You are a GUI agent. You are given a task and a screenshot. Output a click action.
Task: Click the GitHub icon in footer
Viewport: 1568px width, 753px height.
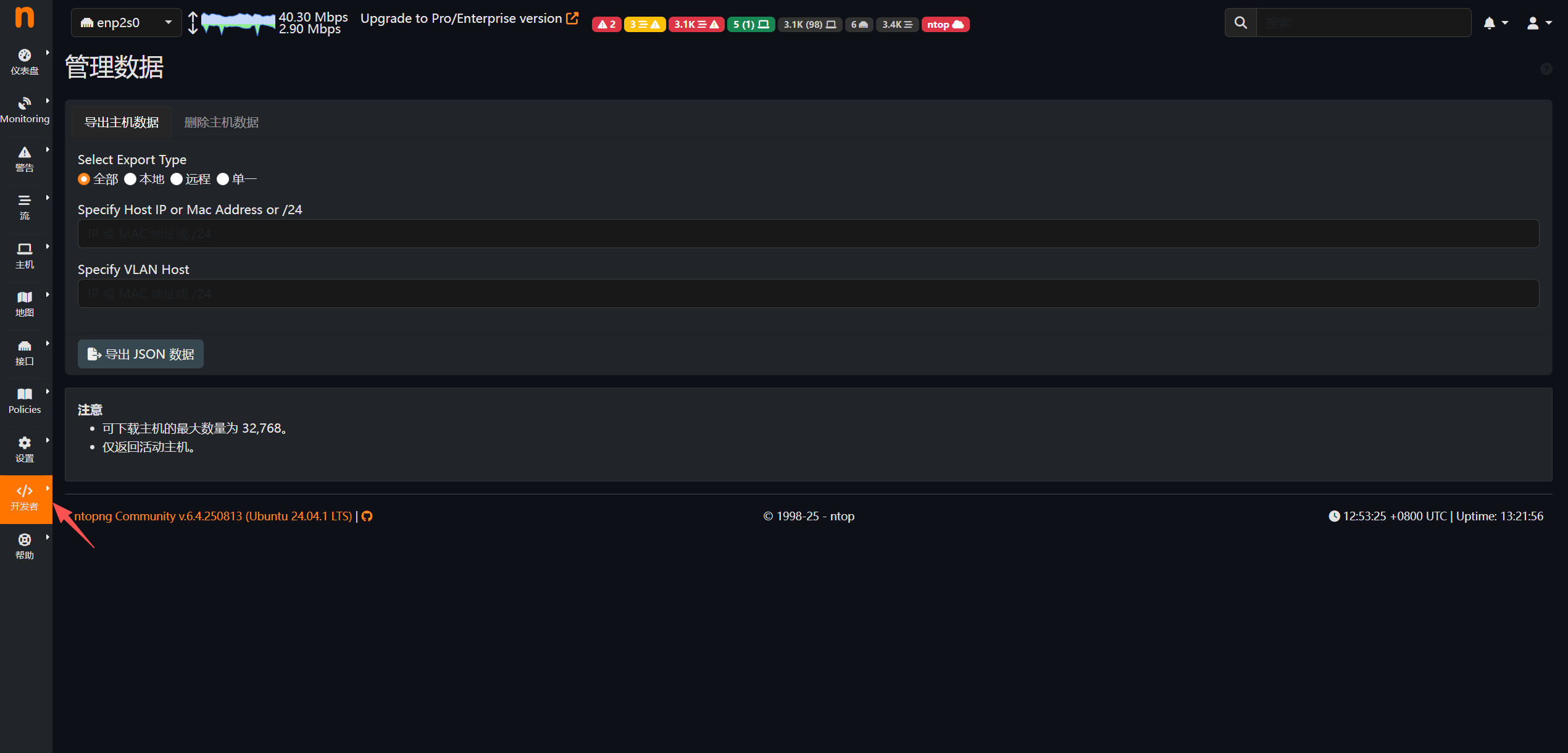367,517
